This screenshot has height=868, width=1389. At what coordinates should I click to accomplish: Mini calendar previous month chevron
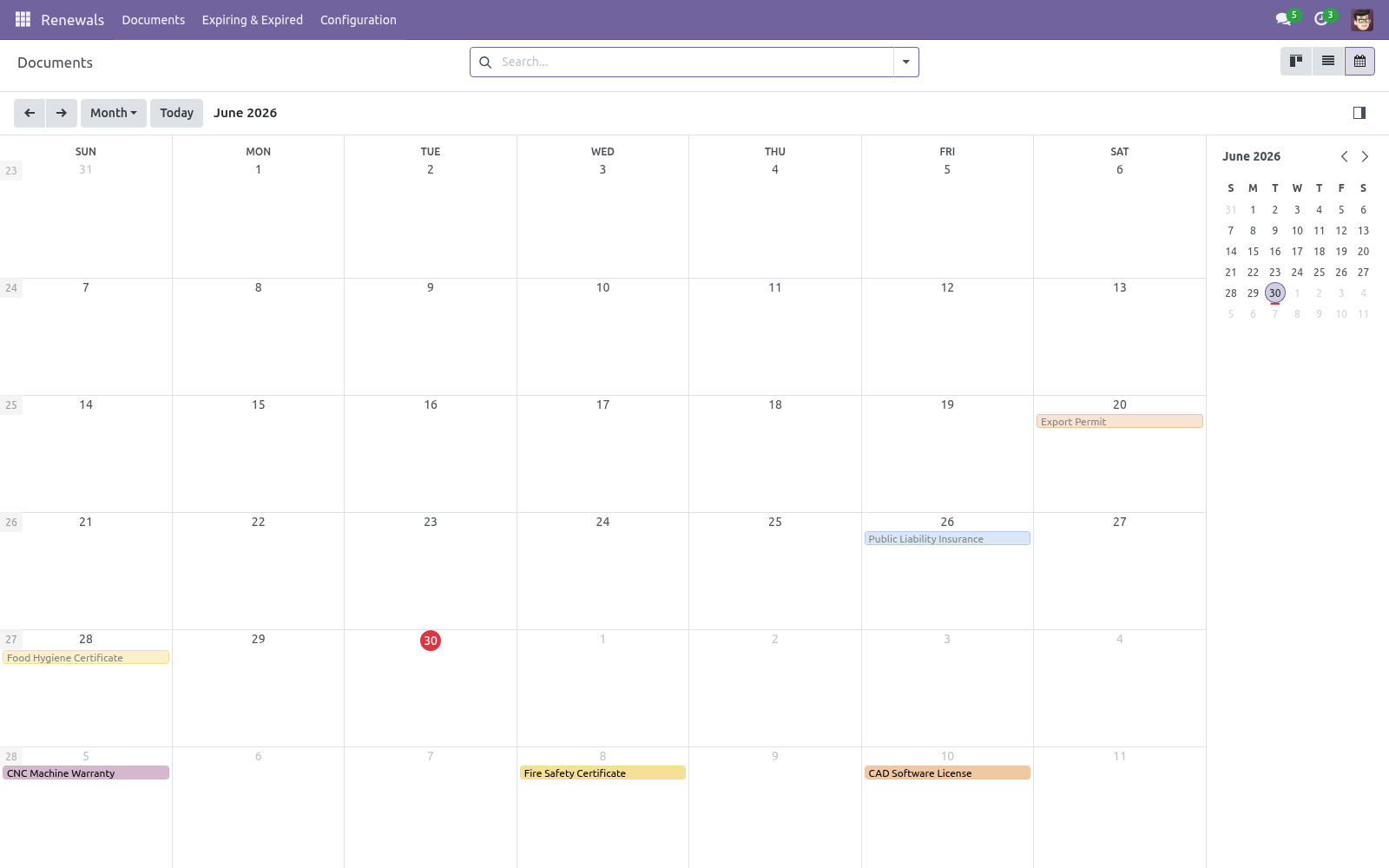[x=1344, y=156]
